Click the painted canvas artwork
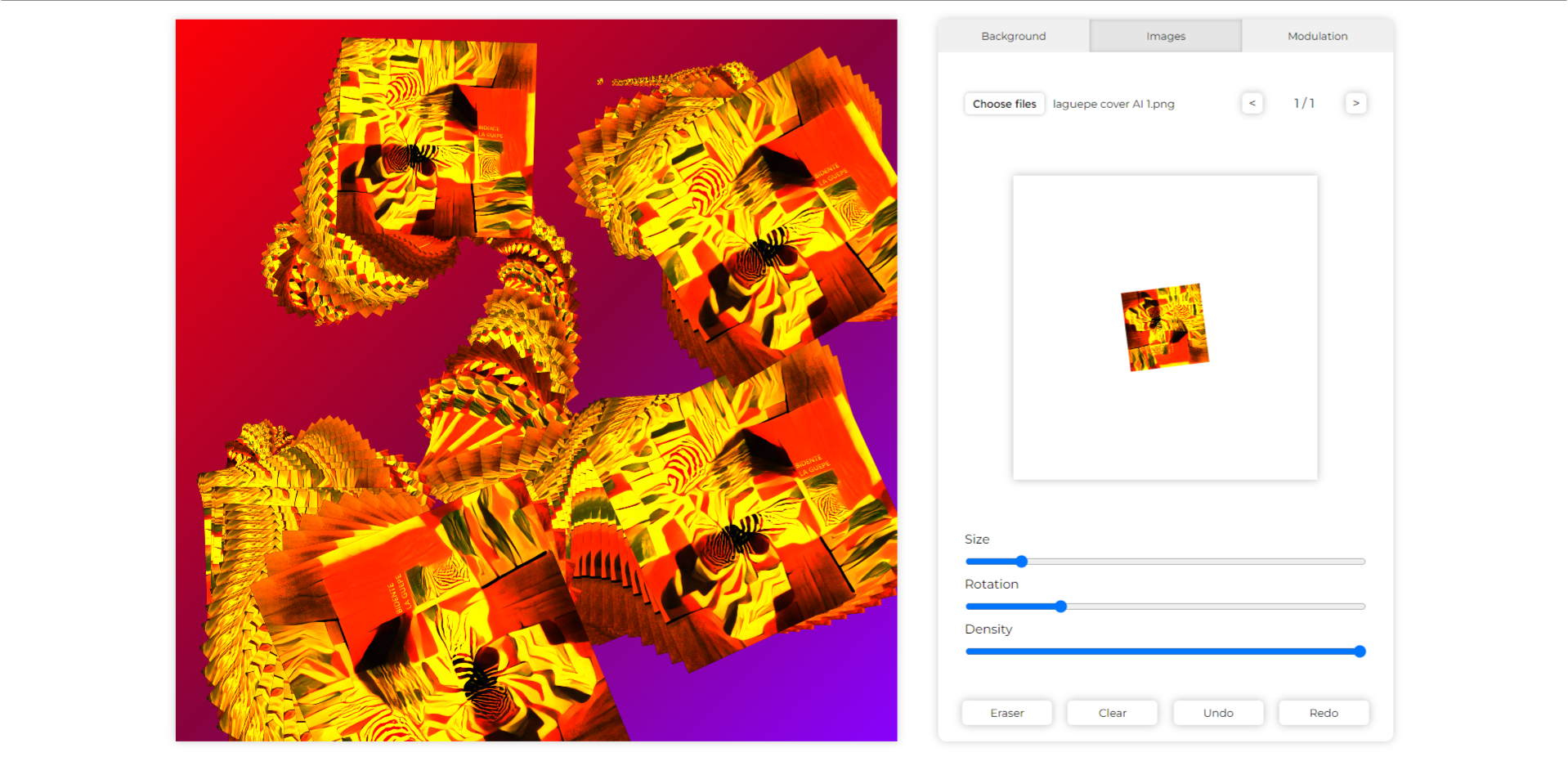The height and width of the screenshot is (757, 1568). (536, 380)
